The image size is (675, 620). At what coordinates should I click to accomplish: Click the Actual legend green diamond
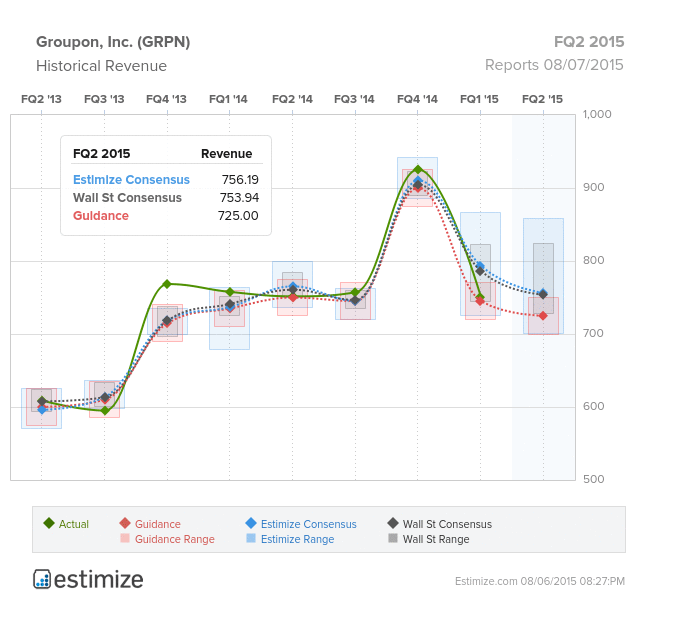click(49, 523)
